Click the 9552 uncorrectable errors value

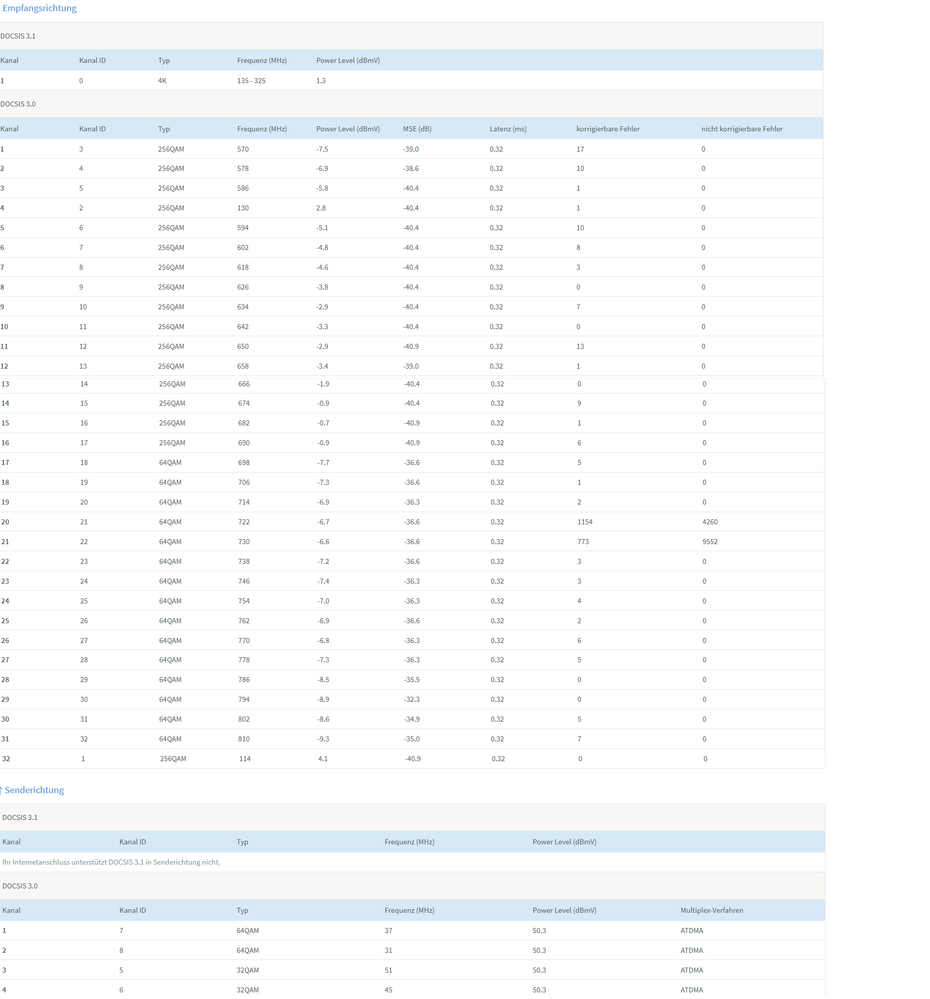coord(710,542)
